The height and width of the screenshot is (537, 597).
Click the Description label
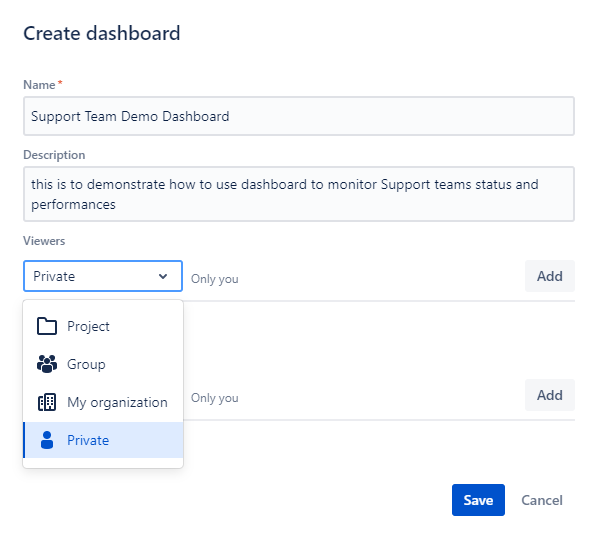[54, 155]
